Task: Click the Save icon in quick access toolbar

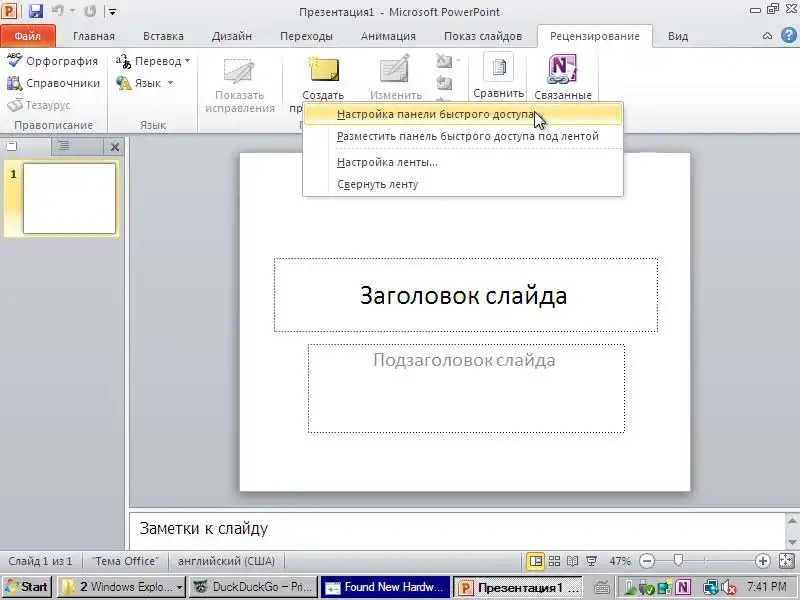Action: (35, 11)
